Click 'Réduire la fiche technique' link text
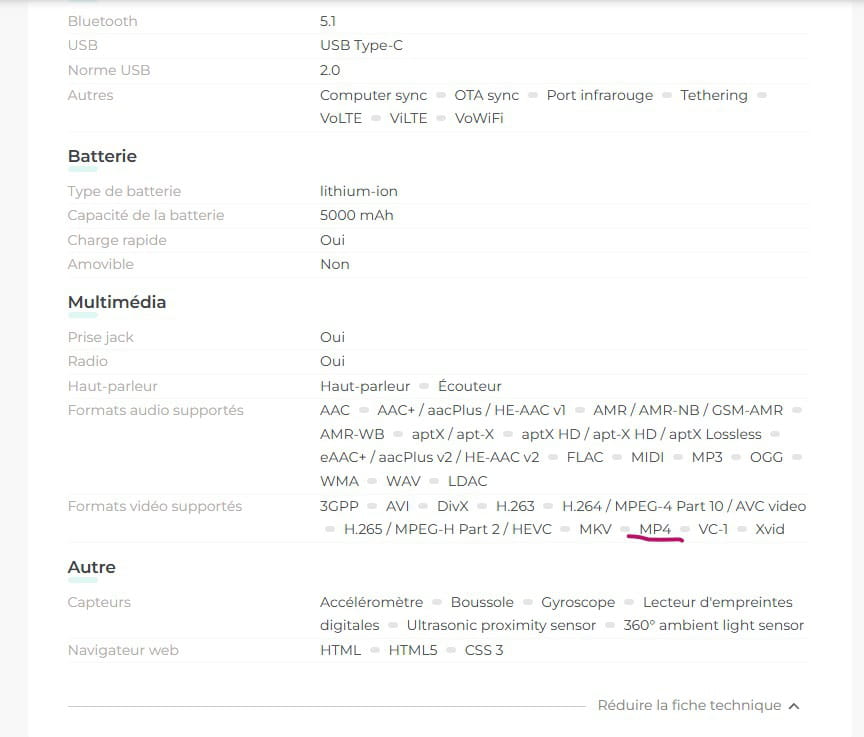Image resolution: width=864 pixels, height=737 pixels. (689, 705)
